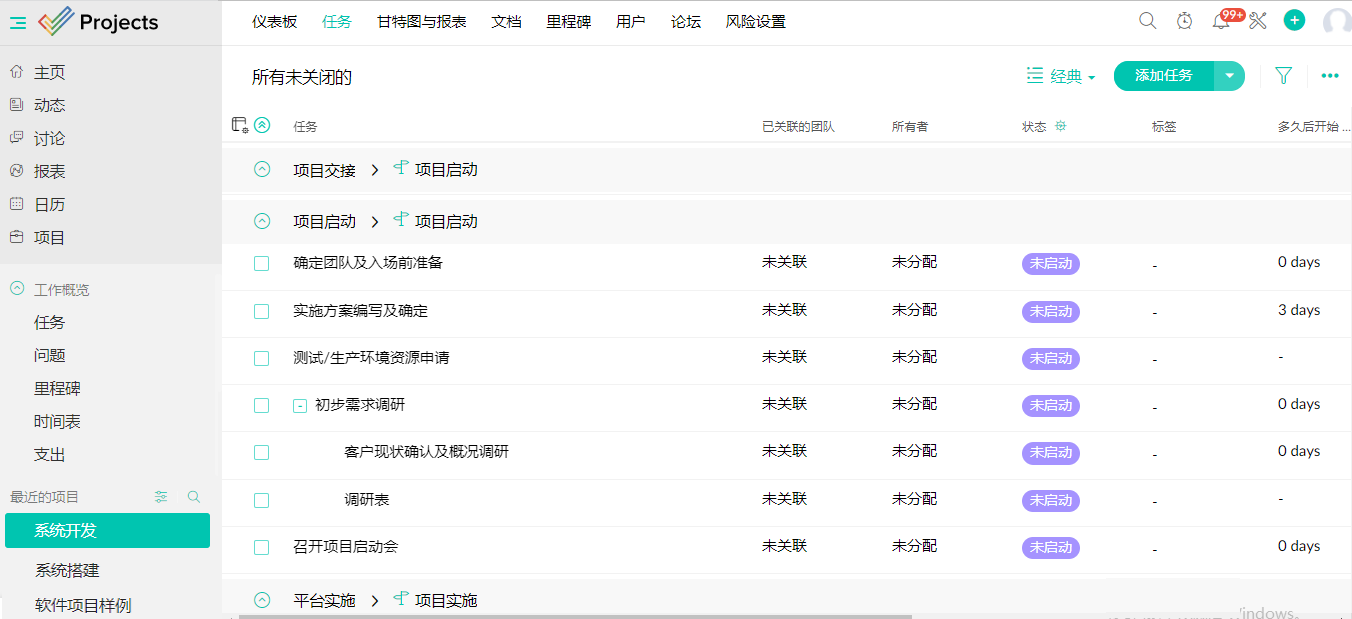This screenshot has height=619, width=1352.
Task: Click 未启动 status badge for 调研表
Action: 1051,500
